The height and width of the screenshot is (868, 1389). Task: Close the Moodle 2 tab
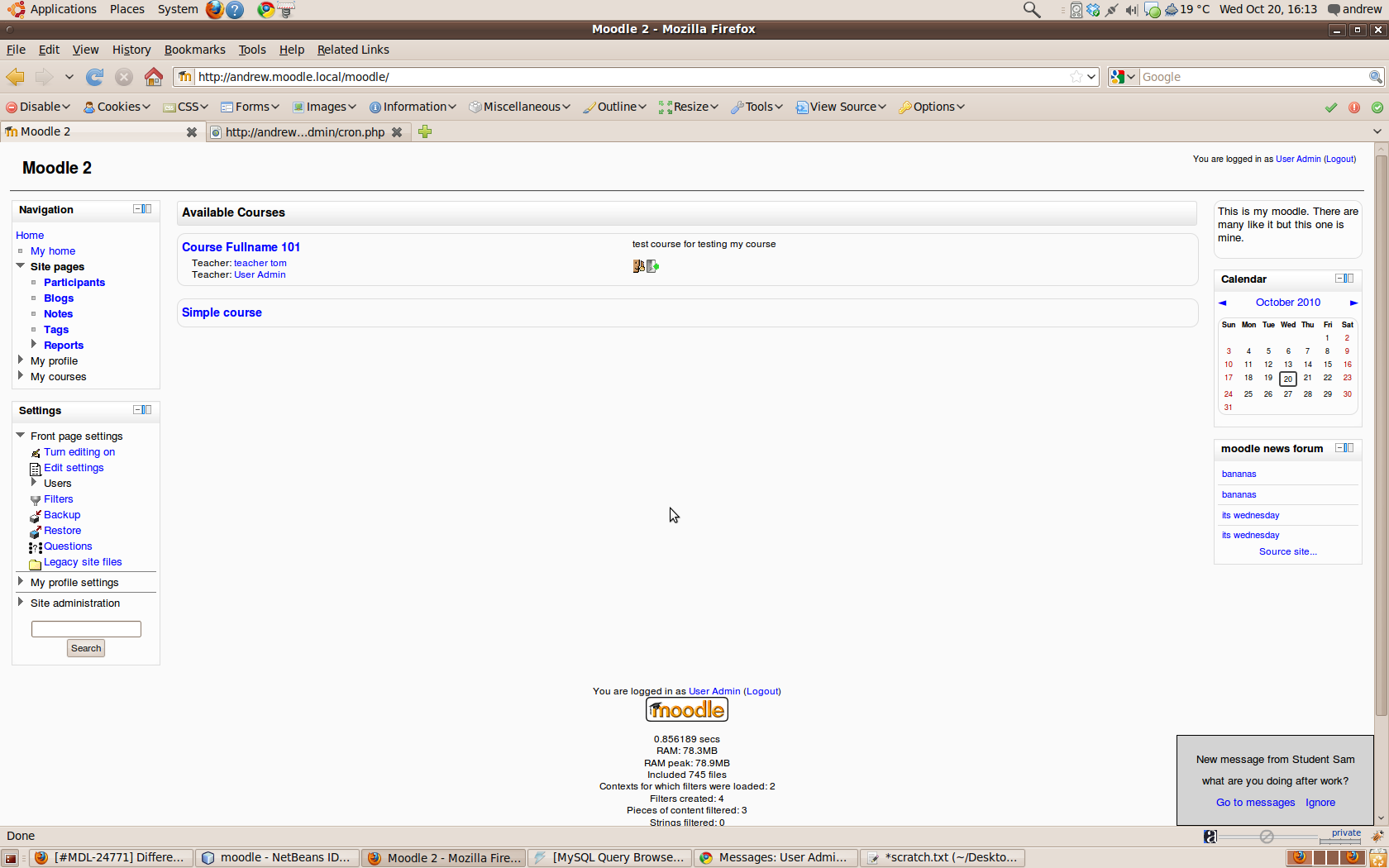click(x=192, y=132)
